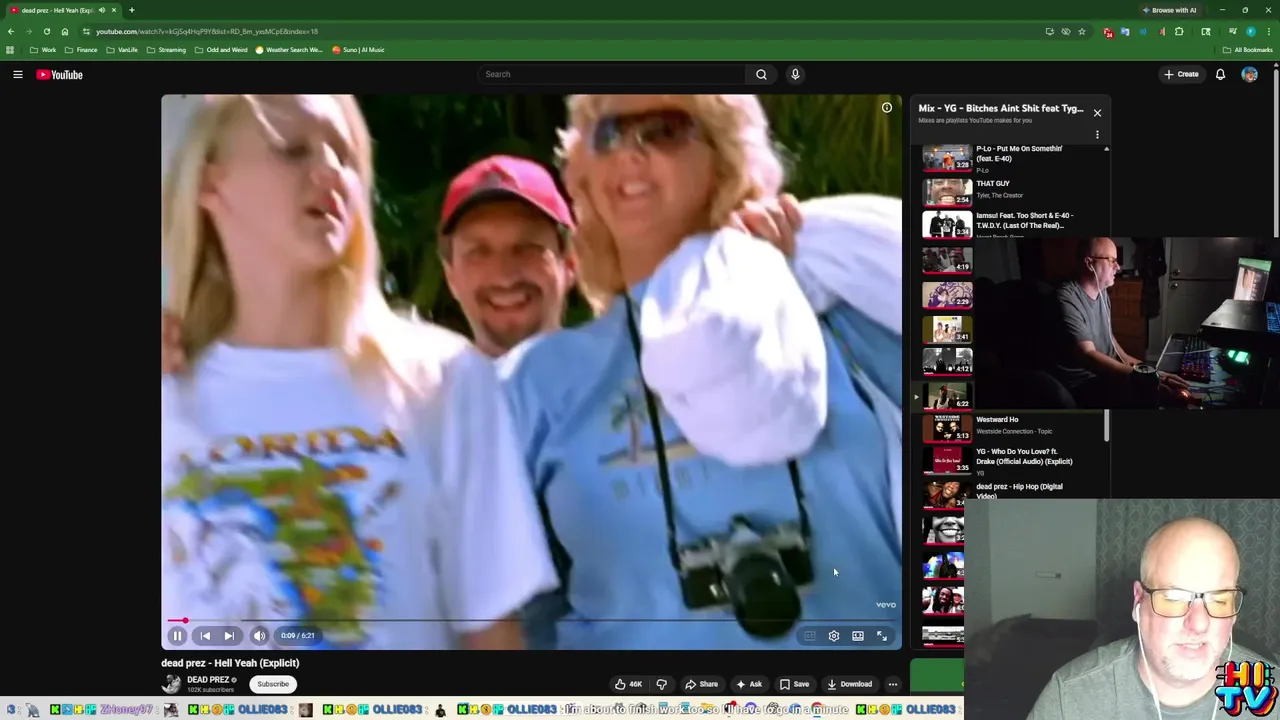Open the VanLife bookmarks folder
This screenshot has width=1280, height=720.
[x=122, y=50]
